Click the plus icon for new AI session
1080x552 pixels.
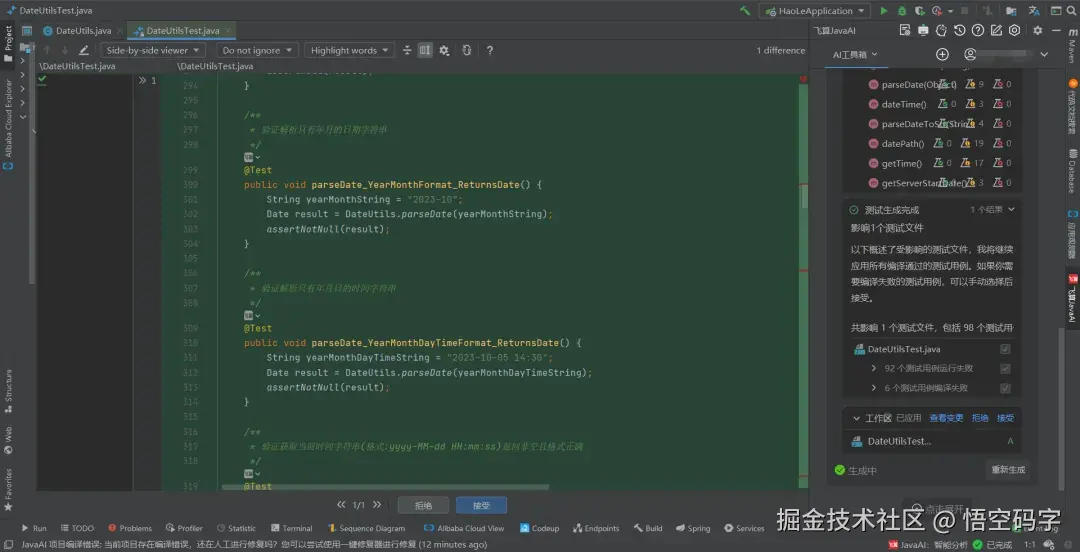942,55
